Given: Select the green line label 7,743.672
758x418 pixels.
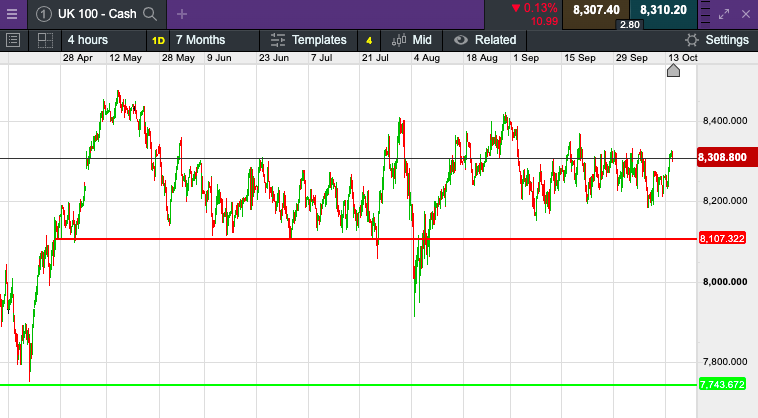Looking at the screenshot, I should point(722,385).
